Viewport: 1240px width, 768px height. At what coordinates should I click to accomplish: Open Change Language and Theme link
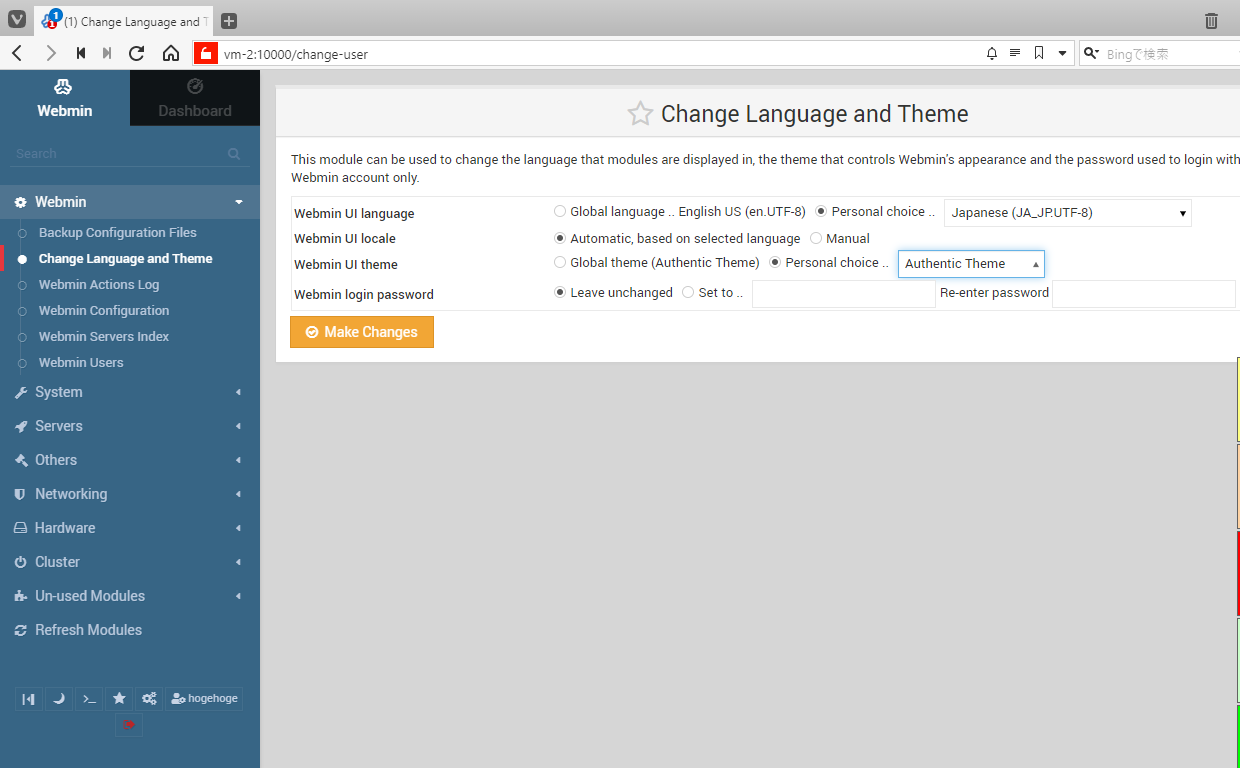coord(126,258)
